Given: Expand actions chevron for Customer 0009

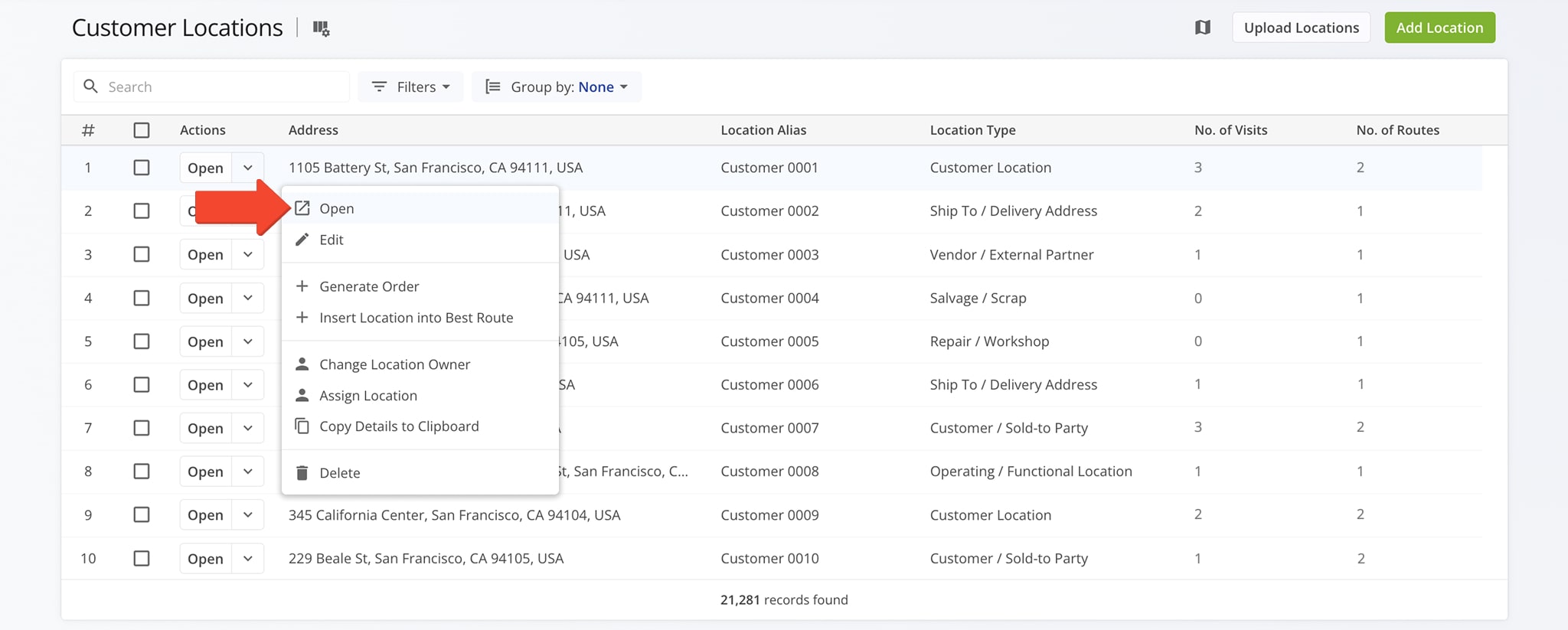Looking at the screenshot, I should coord(248,515).
